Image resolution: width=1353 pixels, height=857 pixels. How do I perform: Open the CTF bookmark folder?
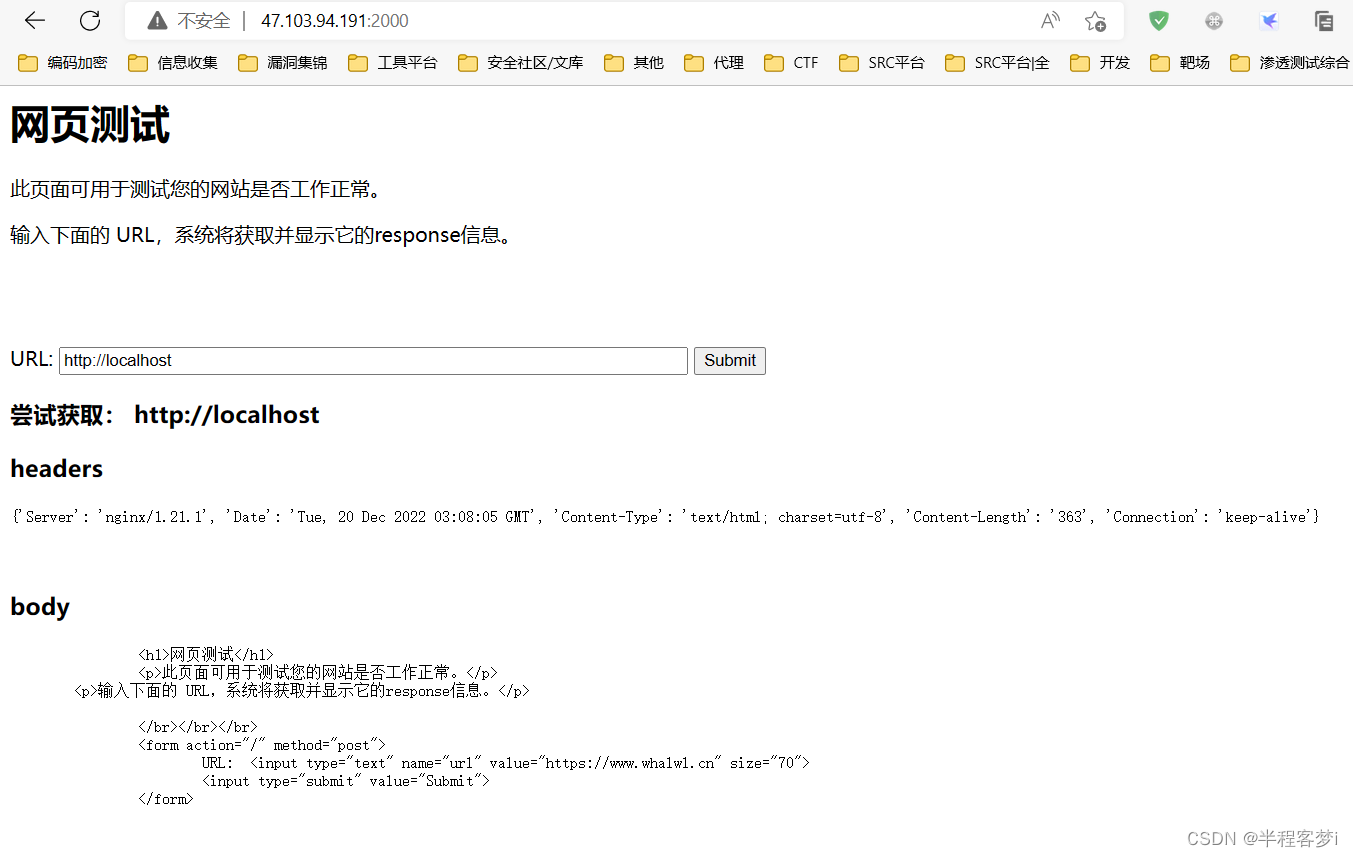tap(791, 63)
